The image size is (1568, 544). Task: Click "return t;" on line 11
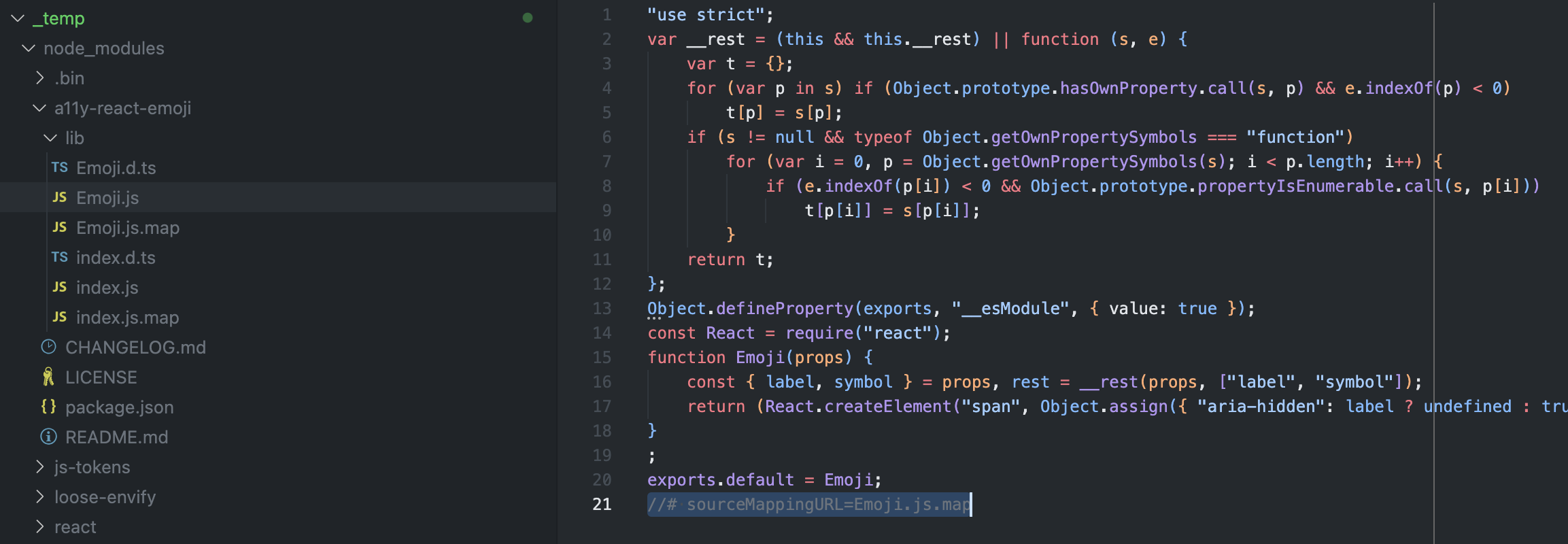click(x=730, y=260)
